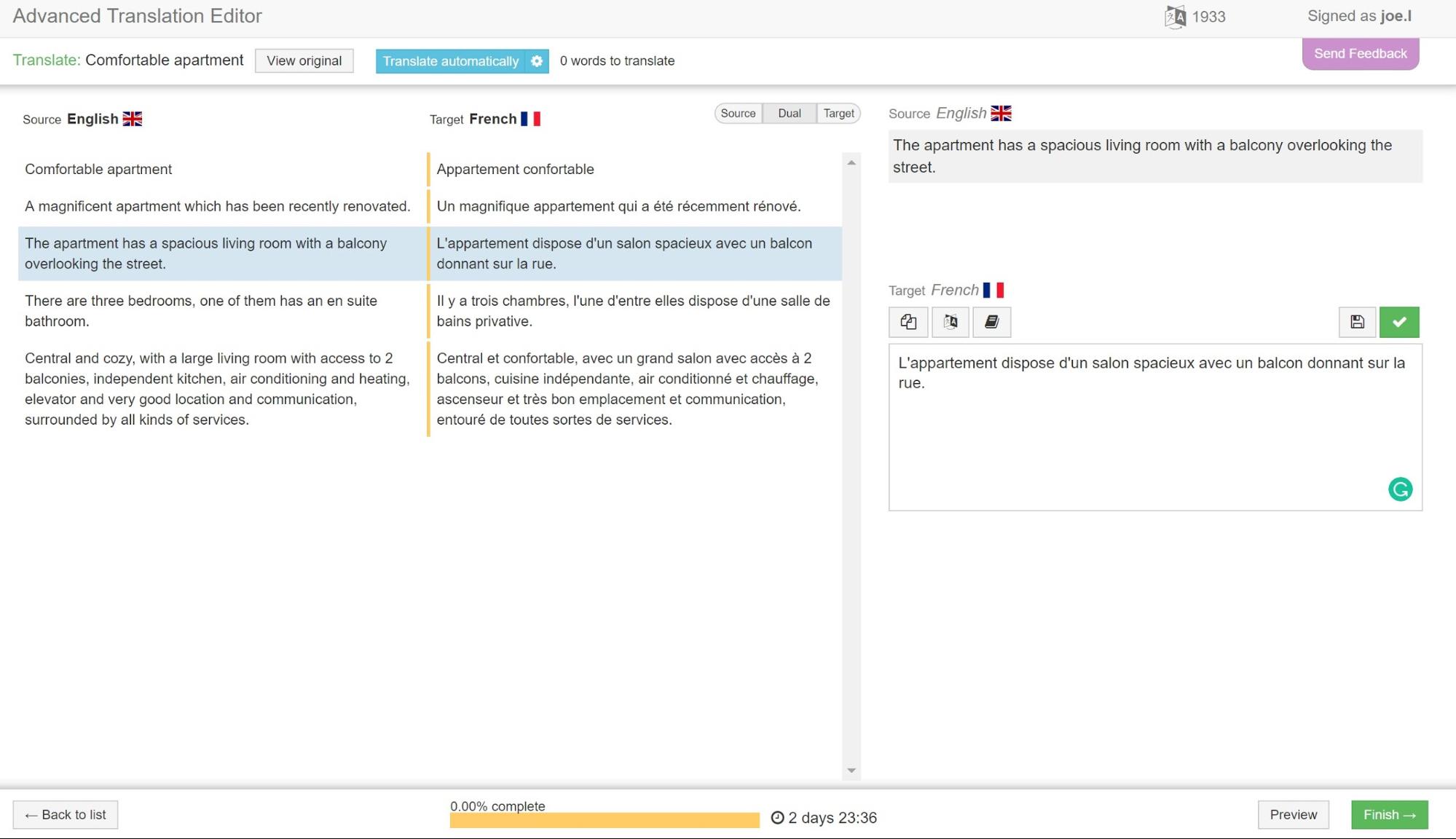Open automatic translation settings gear
1456x839 pixels.
tap(537, 61)
